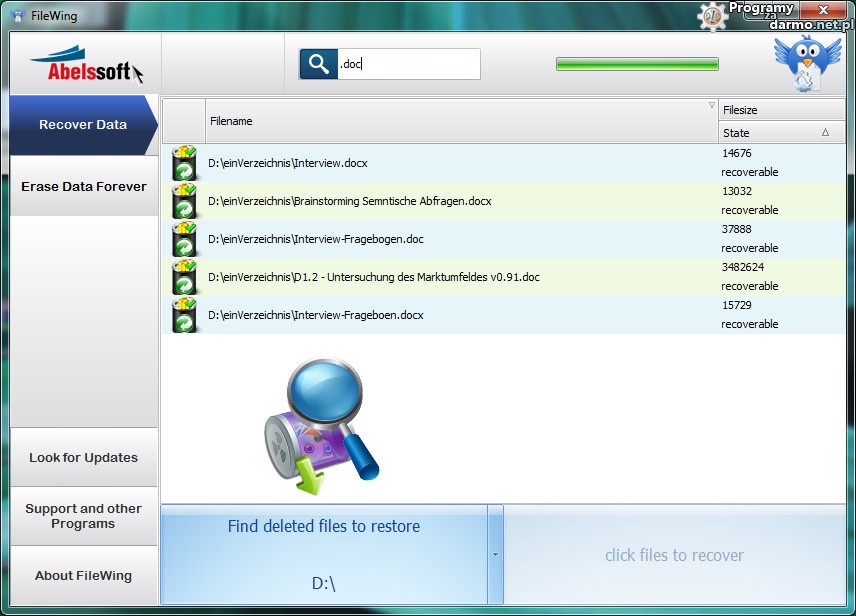Click the green scan progress bar
The width and height of the screenshot is (856, 616).
637,64
